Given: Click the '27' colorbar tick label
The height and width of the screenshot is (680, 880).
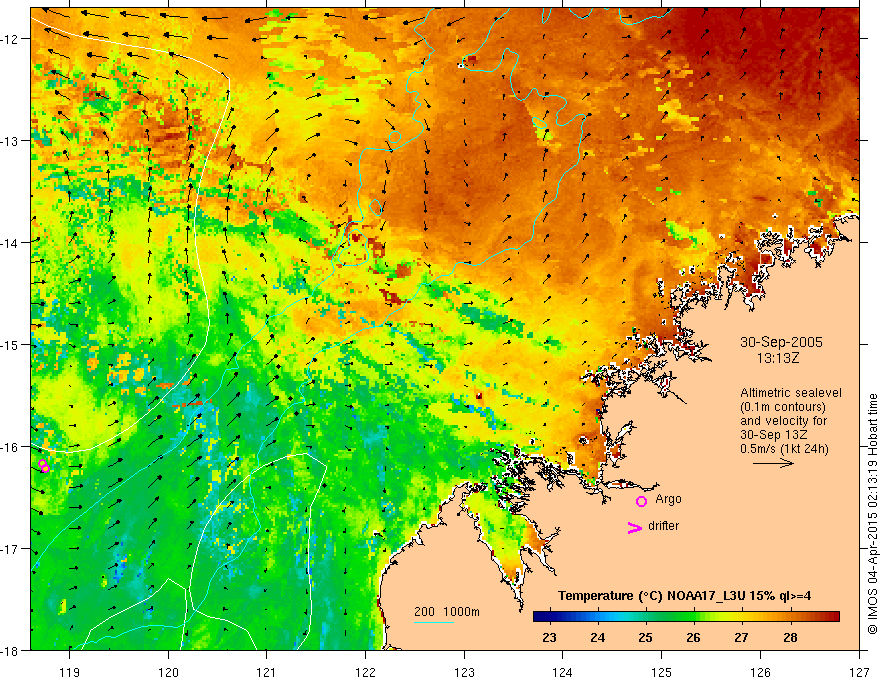Looking at the screenshot, I should click(741, 637).
